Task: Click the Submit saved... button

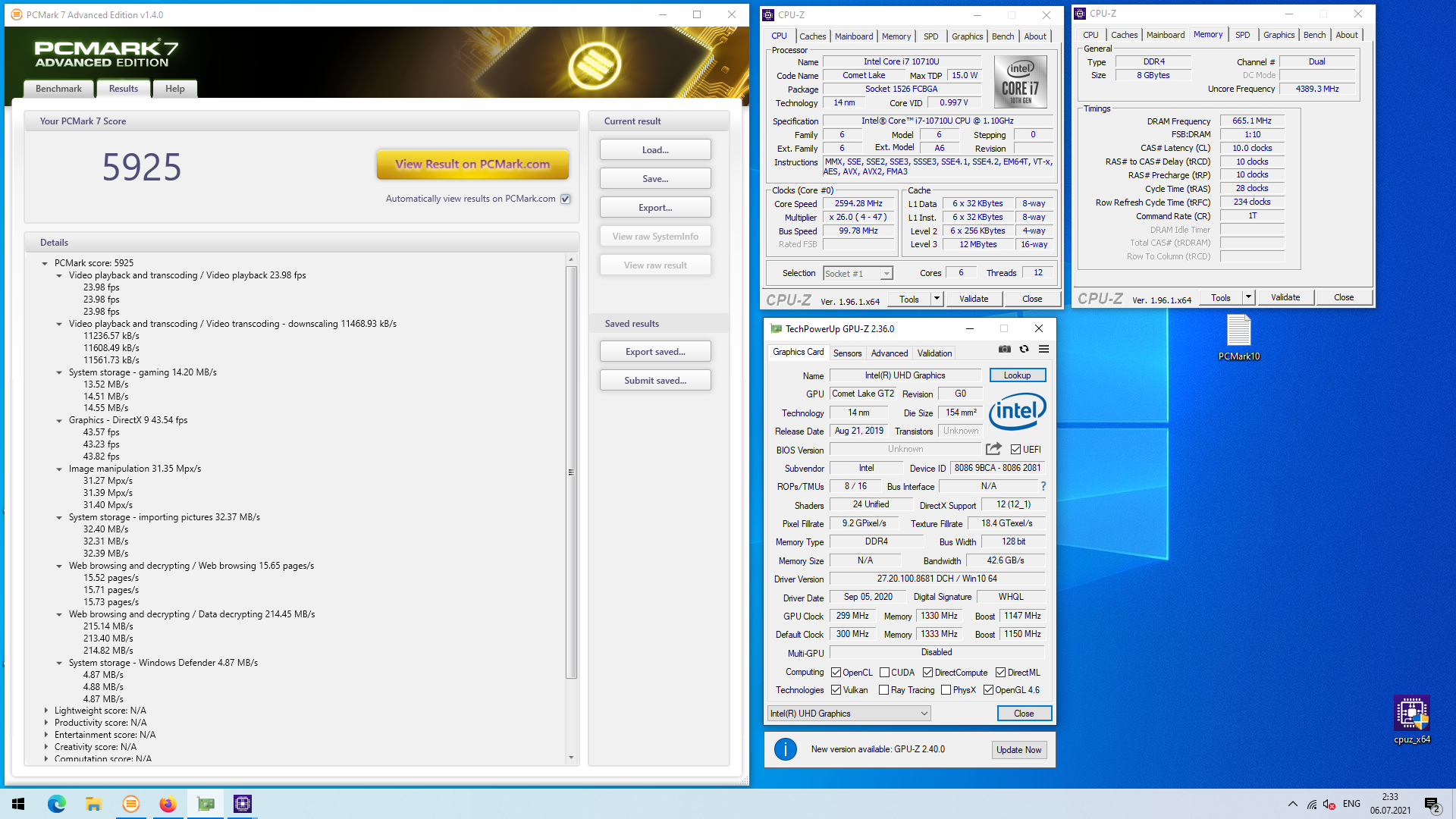Action: 655,380
